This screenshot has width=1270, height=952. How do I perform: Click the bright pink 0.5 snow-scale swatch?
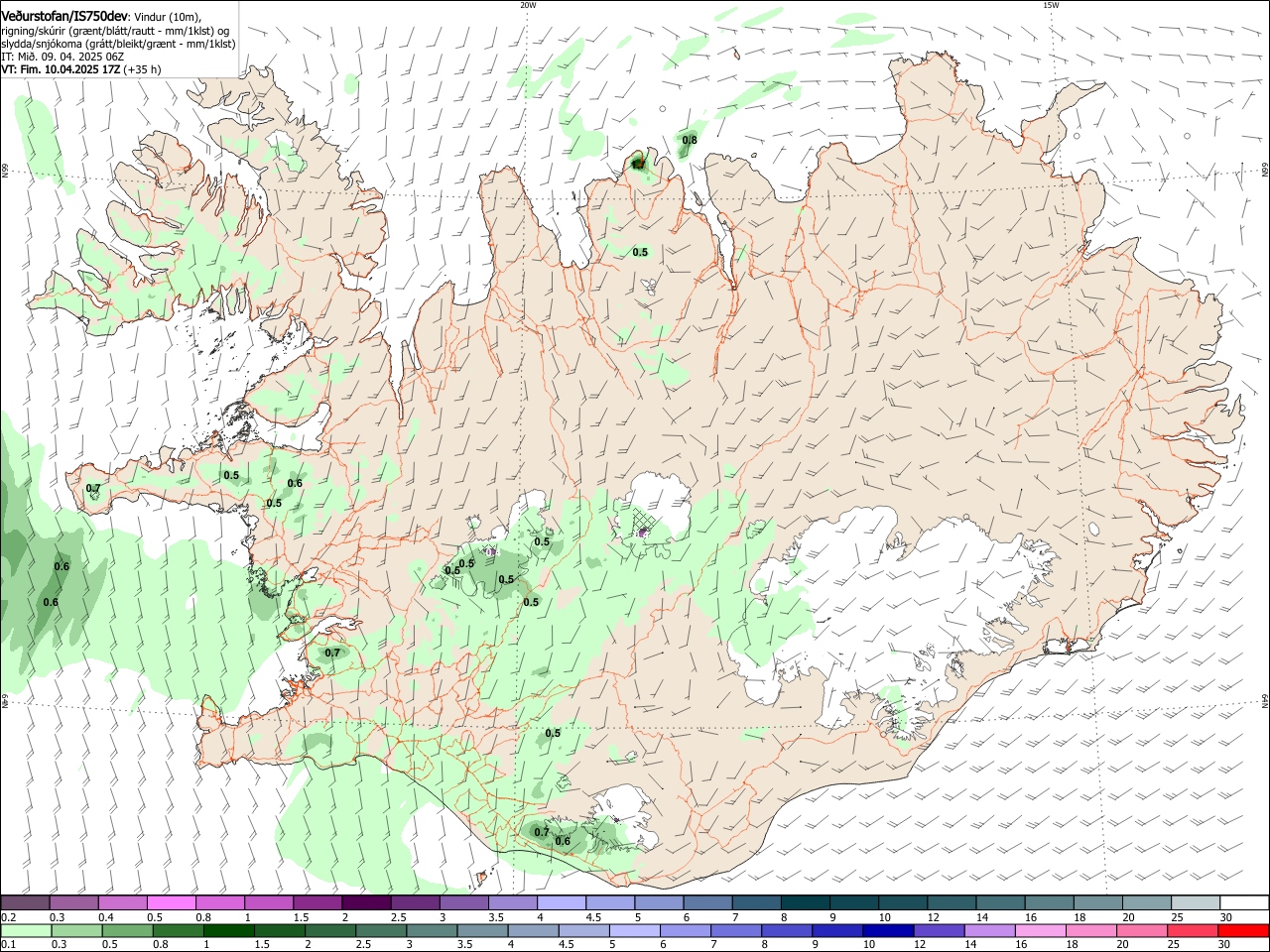pos(171,903)
